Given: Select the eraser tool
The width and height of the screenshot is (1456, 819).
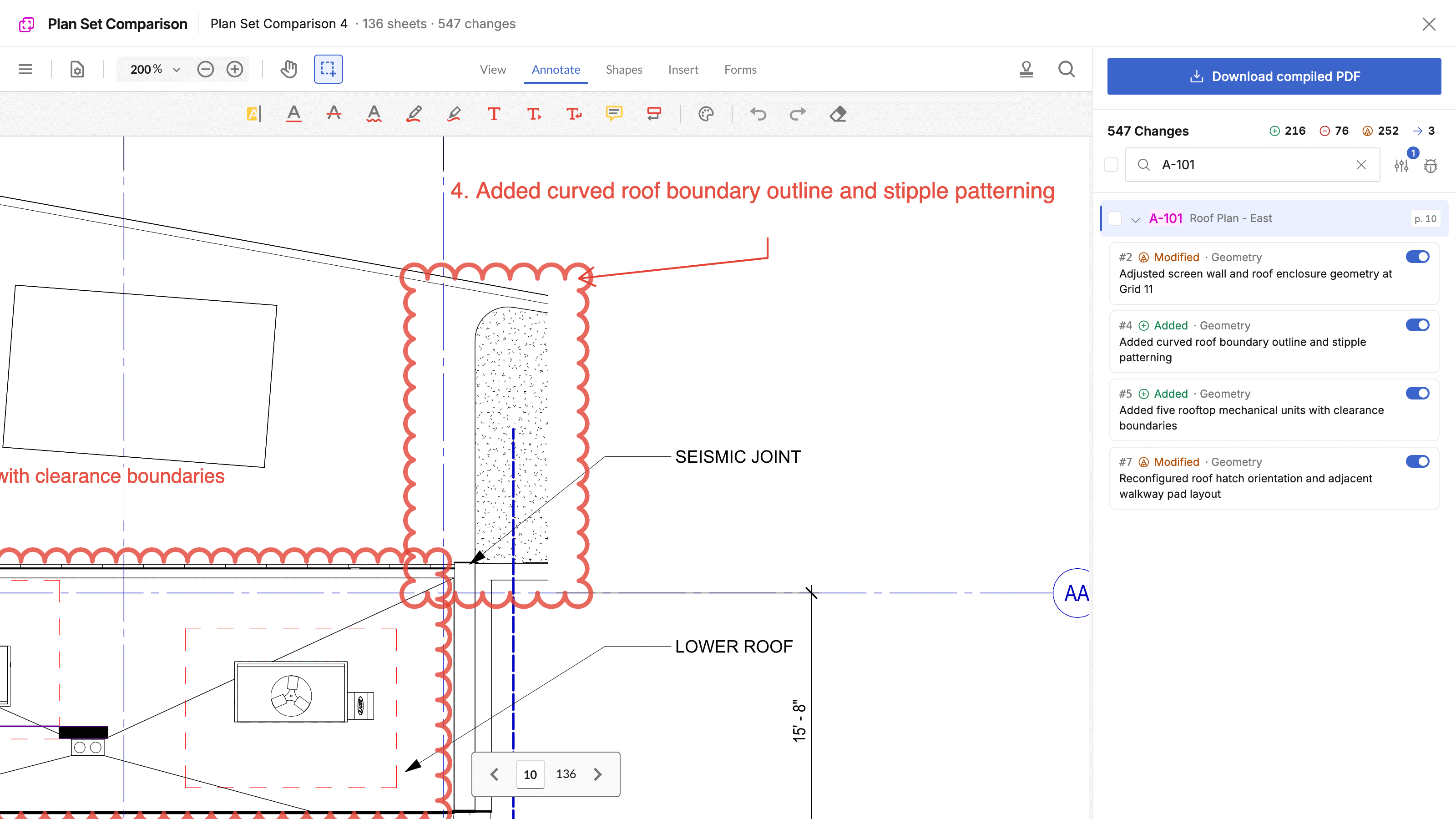Looking at the screenshot, I should (838, 114).
